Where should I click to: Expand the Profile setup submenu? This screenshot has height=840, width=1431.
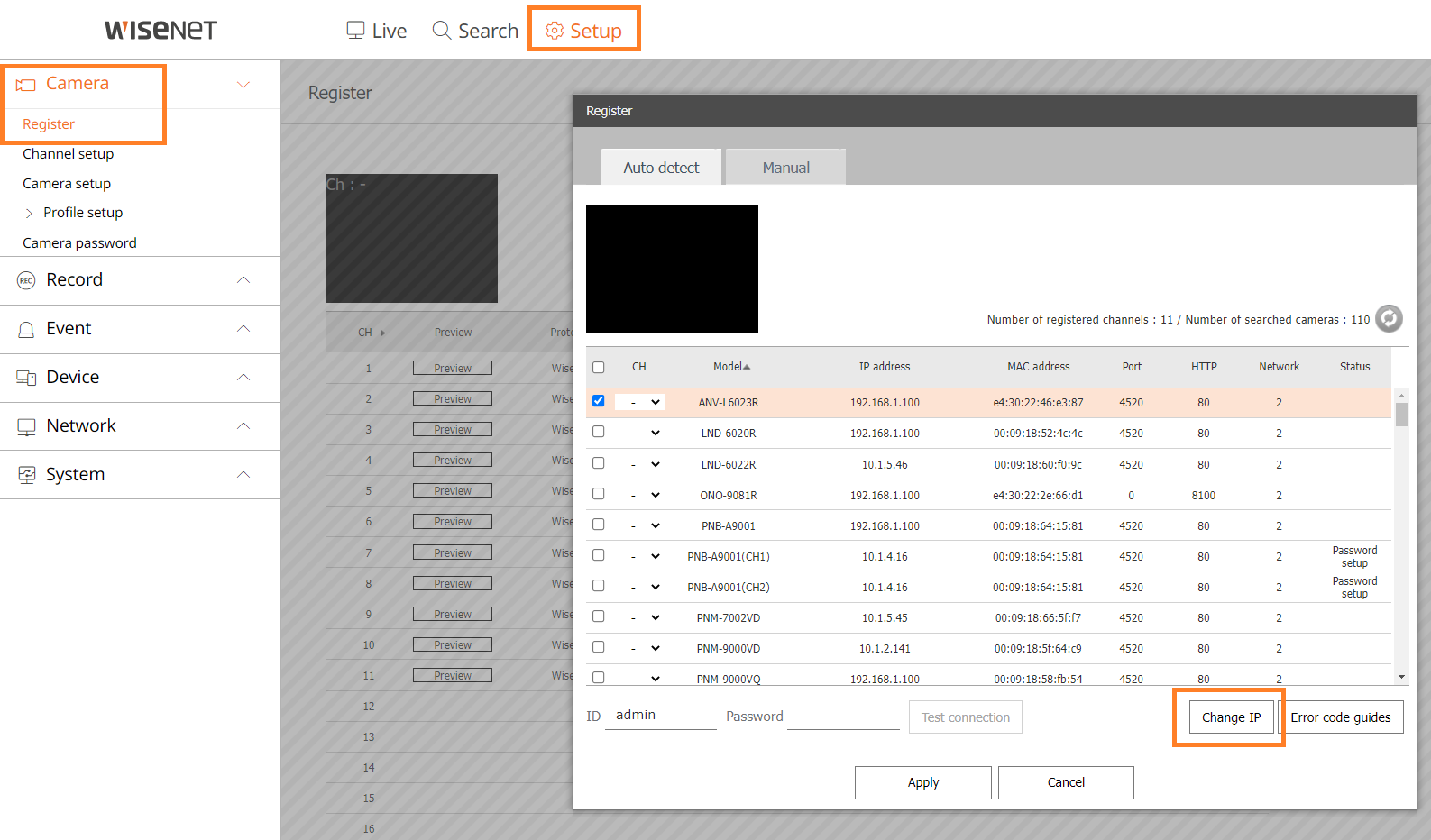click(29, 213)
